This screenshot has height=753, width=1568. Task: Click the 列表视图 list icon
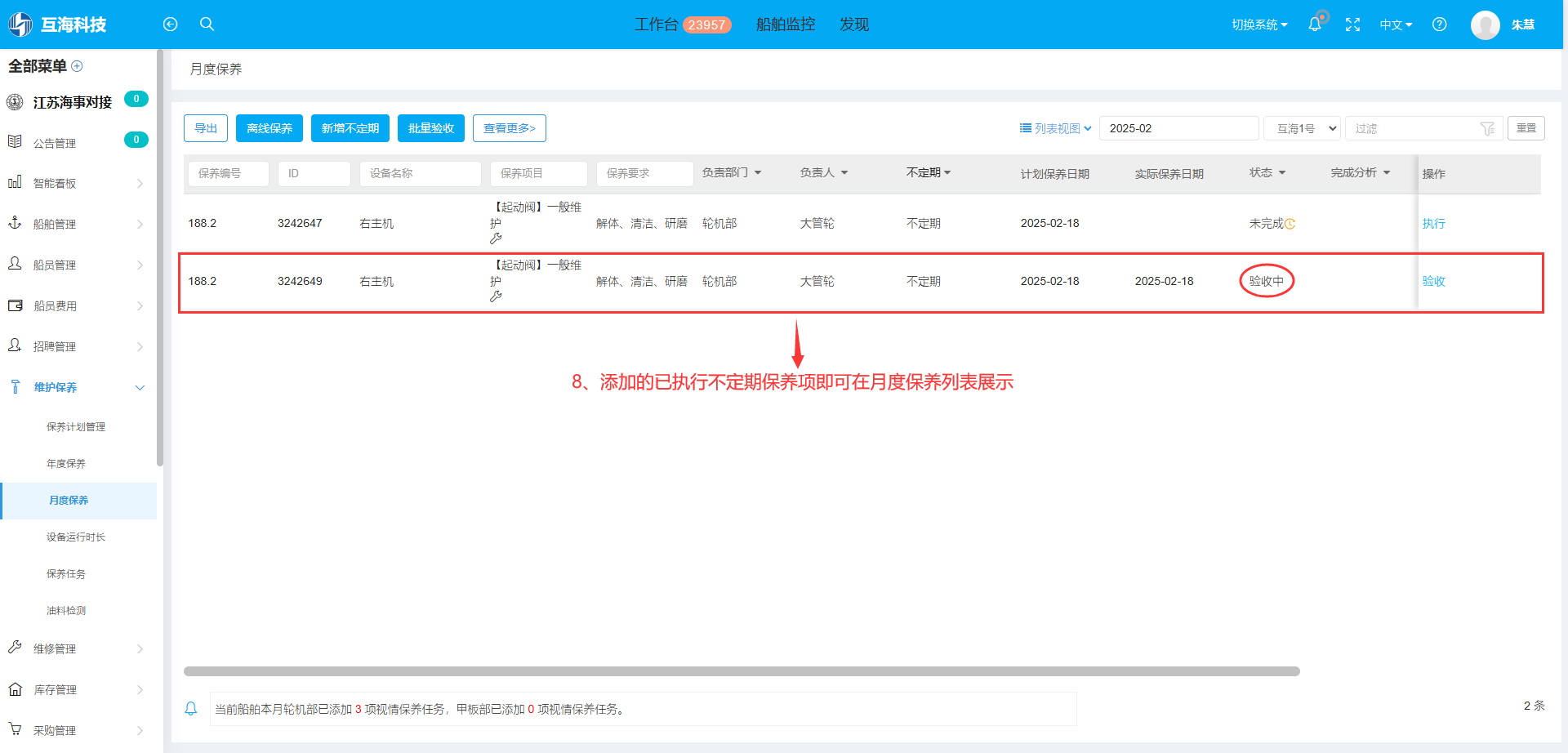[x=1025, y=128]
